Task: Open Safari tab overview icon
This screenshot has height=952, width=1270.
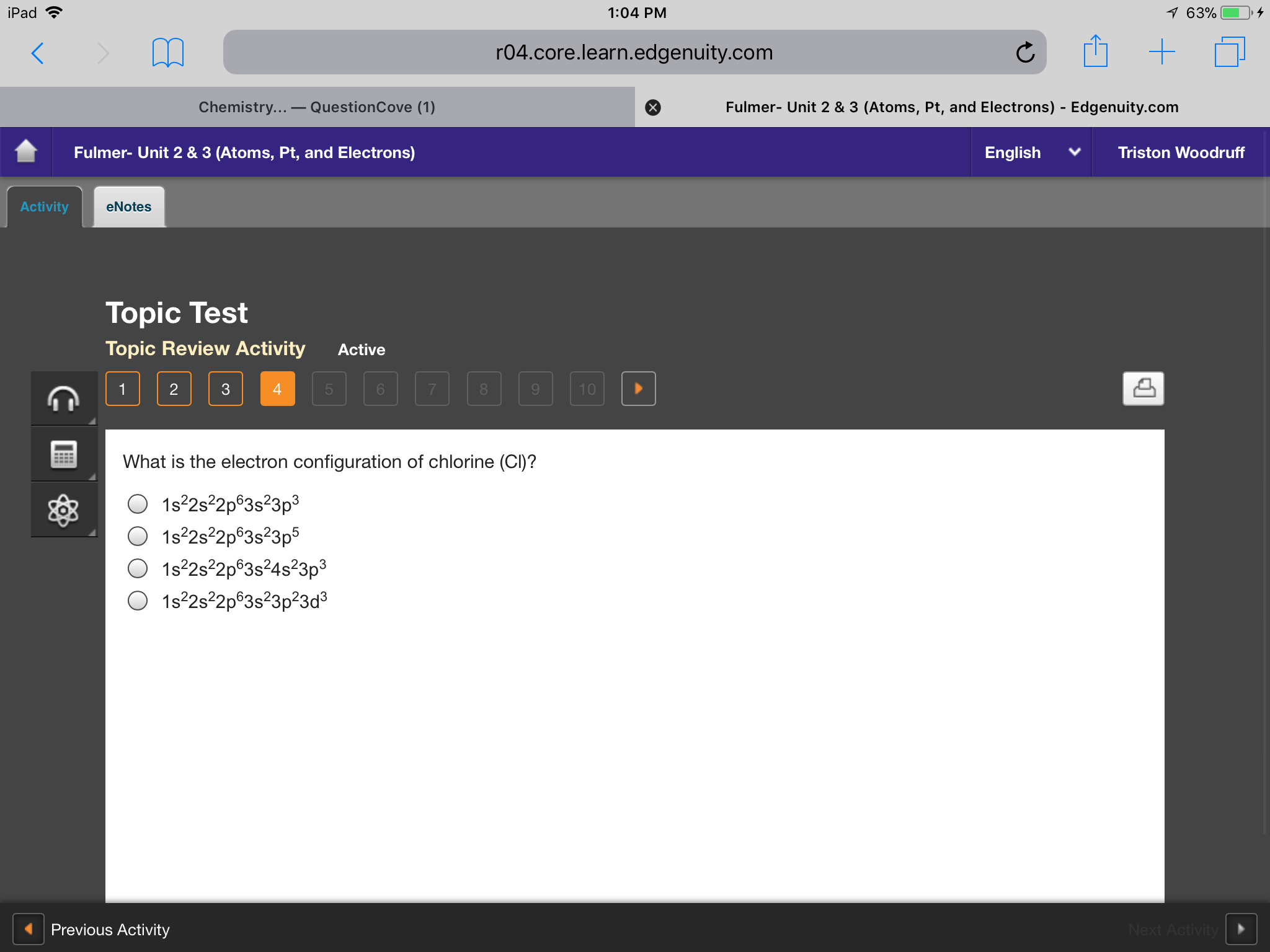Action: (x=1230, y=52)
